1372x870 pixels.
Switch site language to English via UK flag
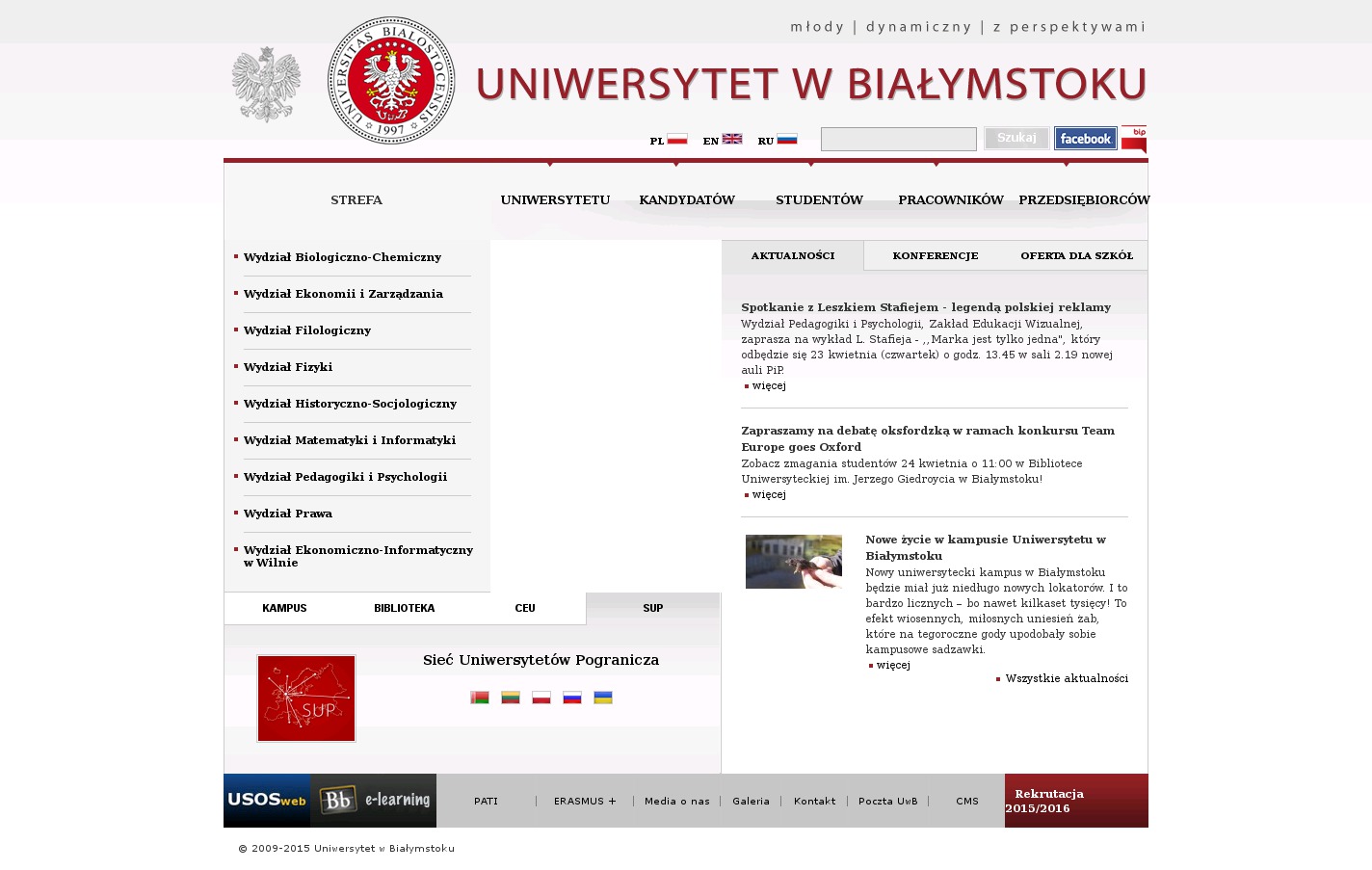pos(732,139)
